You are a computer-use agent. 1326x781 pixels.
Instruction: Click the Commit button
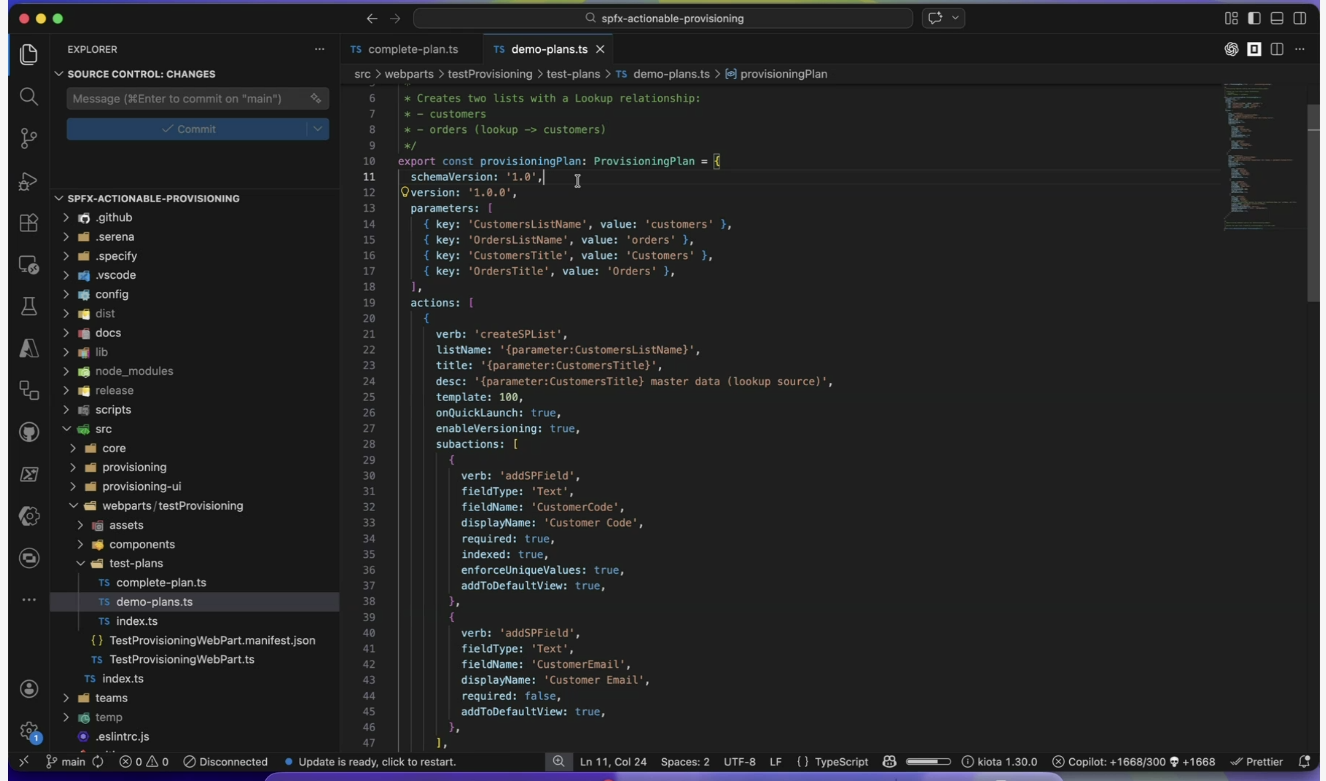[187, 129]
